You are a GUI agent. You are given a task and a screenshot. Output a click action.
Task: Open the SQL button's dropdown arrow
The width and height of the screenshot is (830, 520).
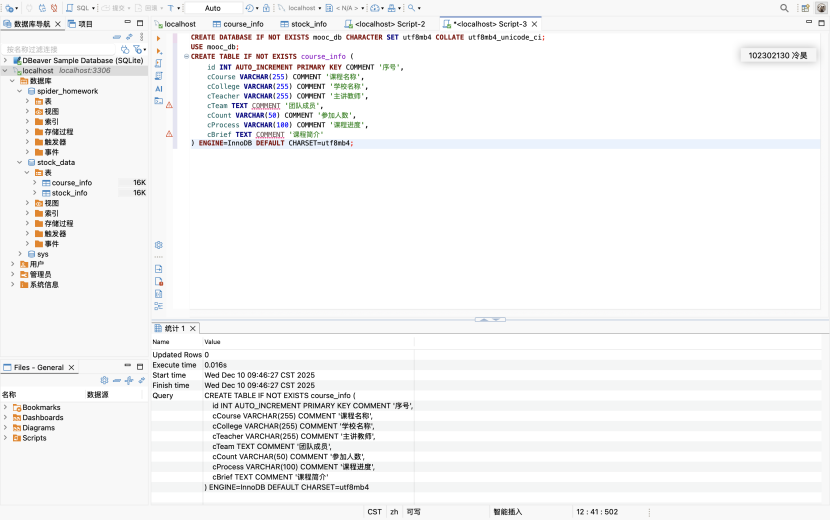coord(94,8)
